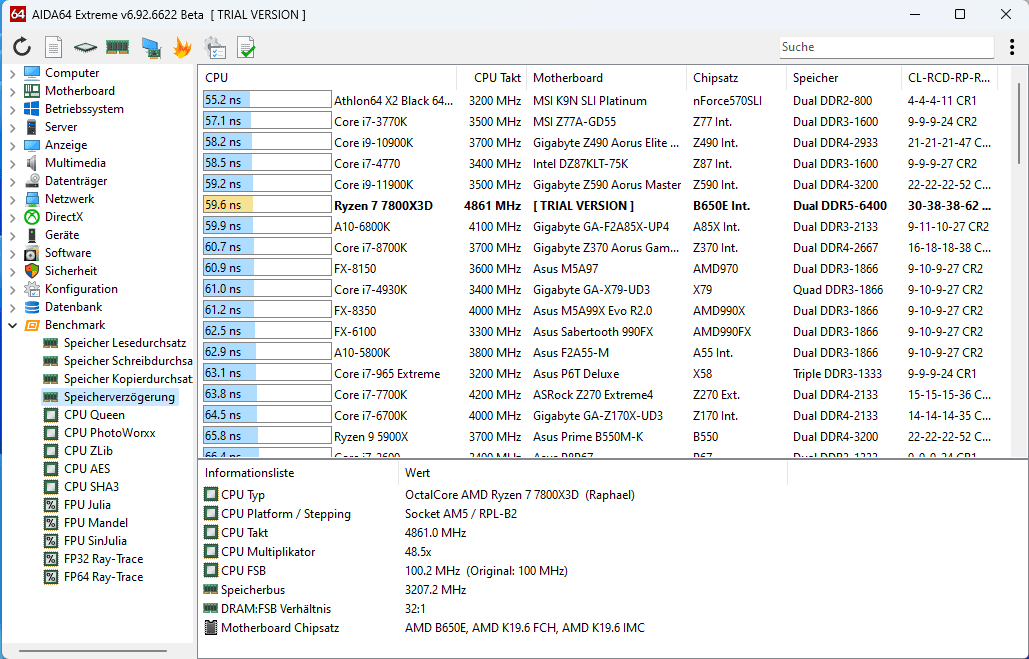Select the Multimedia speaker icon

32,163
